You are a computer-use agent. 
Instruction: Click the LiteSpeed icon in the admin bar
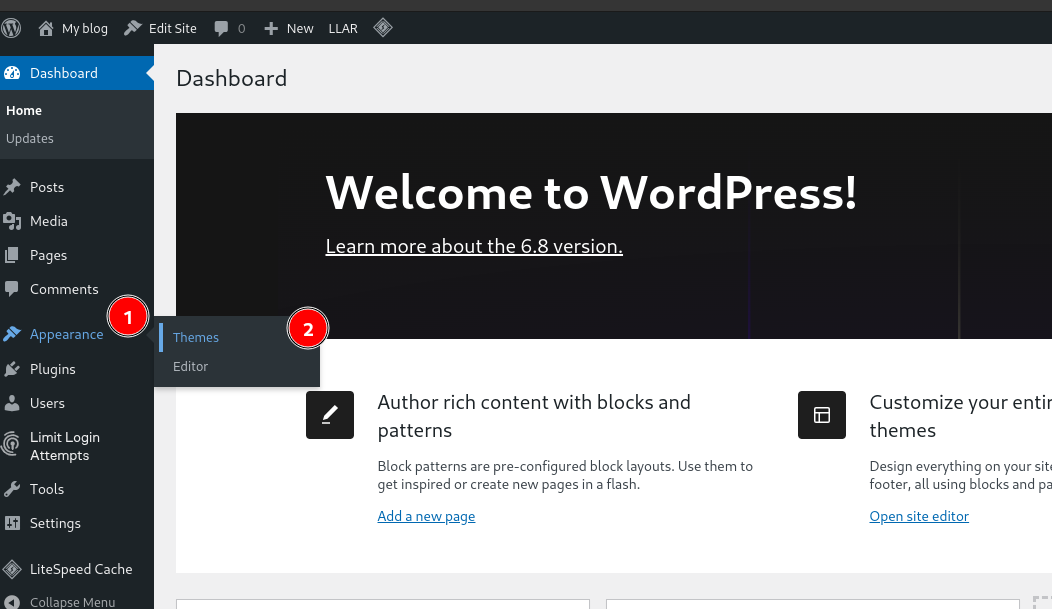pyautogui.click(x=383, y=27)
